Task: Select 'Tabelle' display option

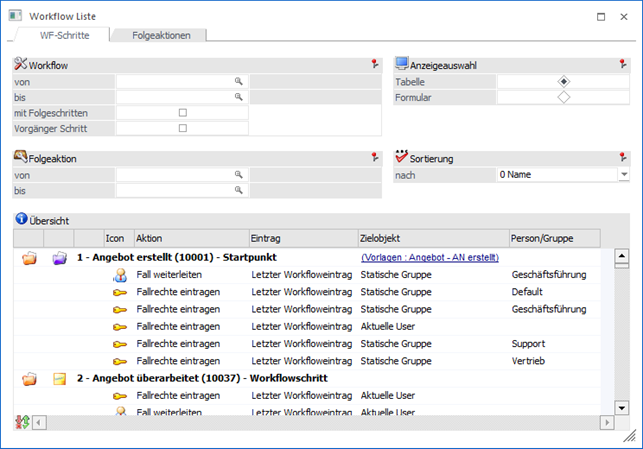Action: pos(564,81)
